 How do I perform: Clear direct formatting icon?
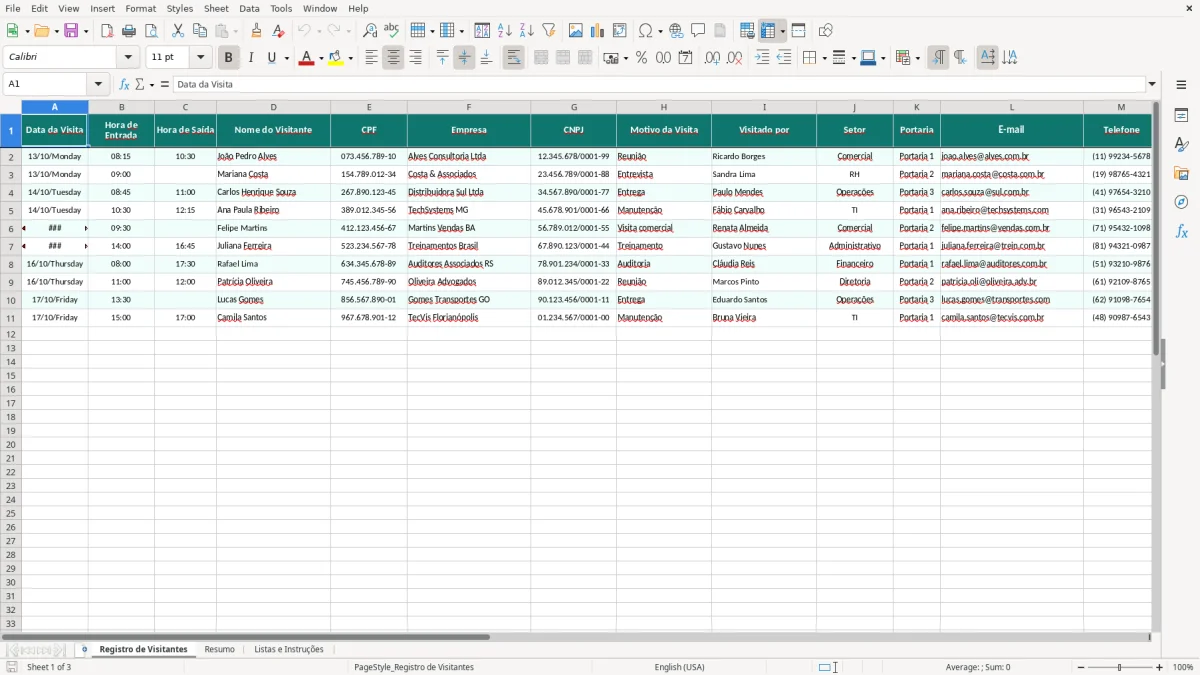tap(278, 31)
